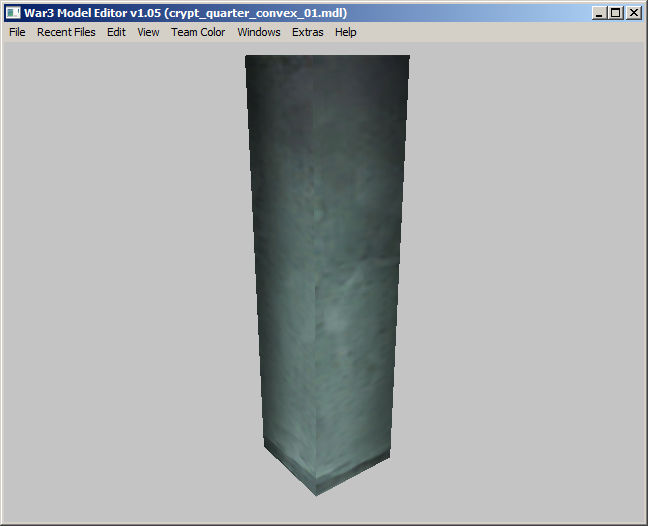Close the War3 Model Editor window
648x526 pixels.
(634, 13)
